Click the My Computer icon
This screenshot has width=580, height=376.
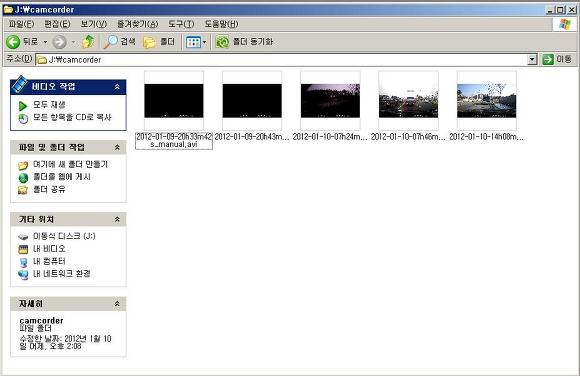tap(23, 262)
